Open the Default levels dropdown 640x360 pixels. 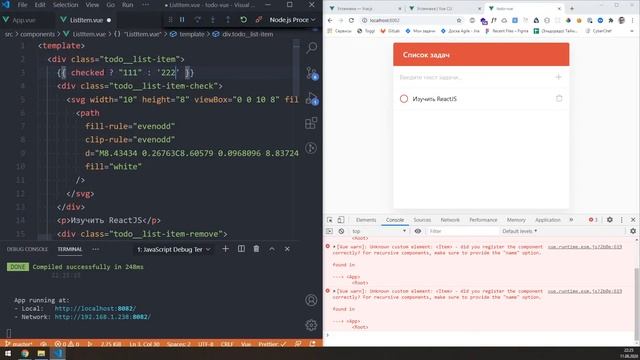coord(519,231)
